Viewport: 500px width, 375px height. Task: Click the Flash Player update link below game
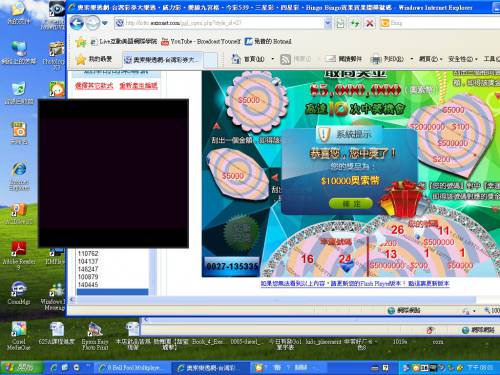pyautogui.click(x=355, y=284)
